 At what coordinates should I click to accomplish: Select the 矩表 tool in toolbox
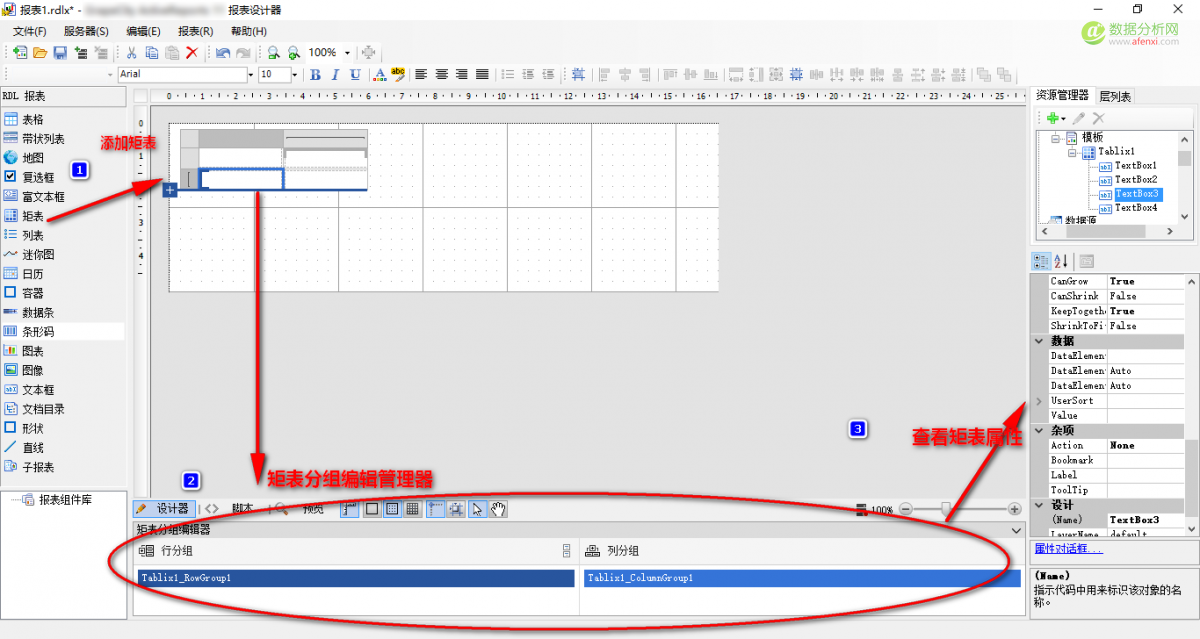pyautogui.click(x=33, y=216)
